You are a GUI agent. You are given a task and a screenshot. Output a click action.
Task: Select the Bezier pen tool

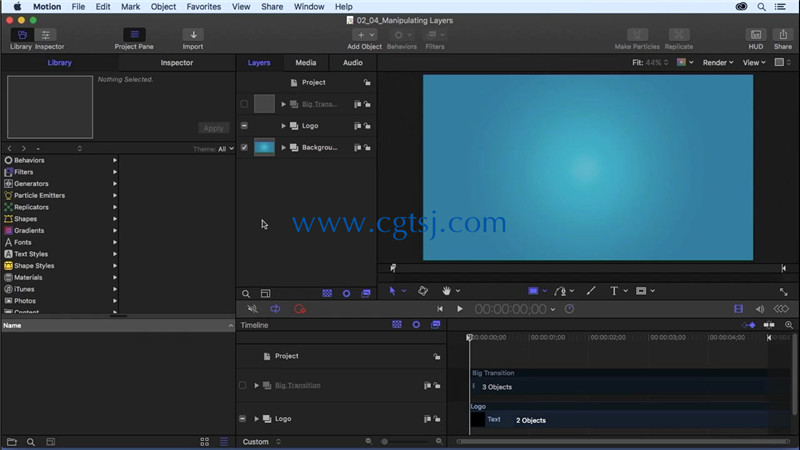560,291
